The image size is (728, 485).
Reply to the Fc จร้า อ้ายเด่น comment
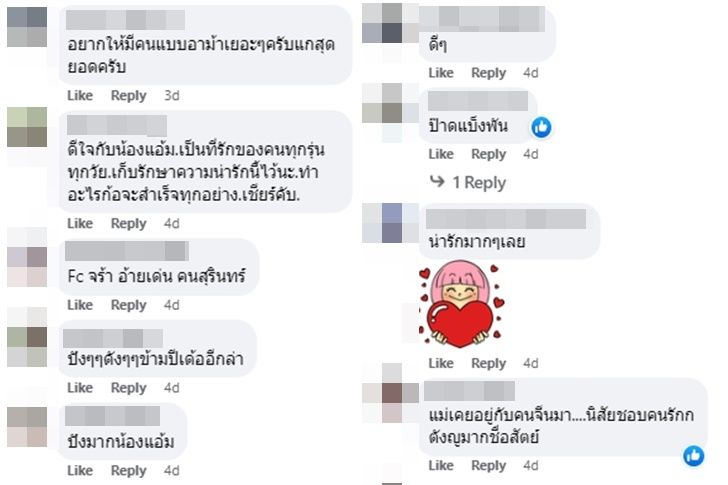129,305
